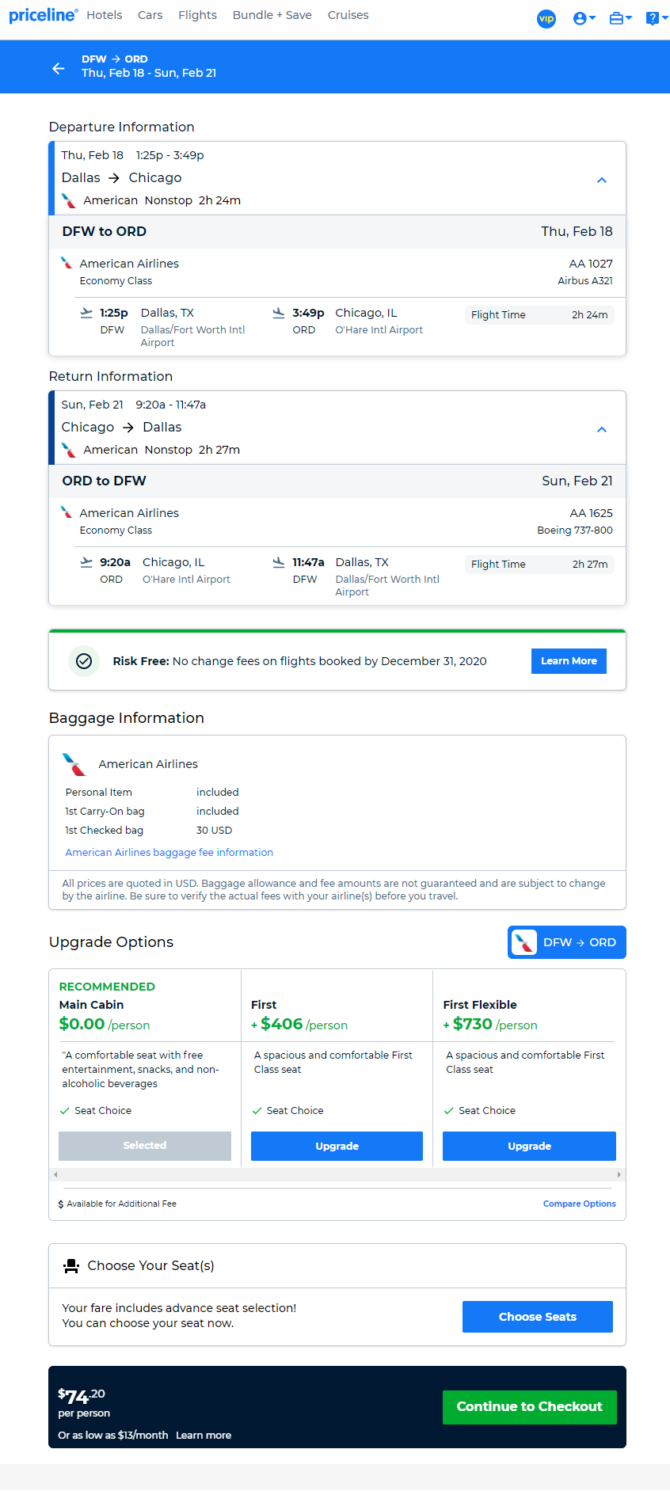
Task: Click the scrollbar left arrow in upgrade options
Action: (55, 1174)
